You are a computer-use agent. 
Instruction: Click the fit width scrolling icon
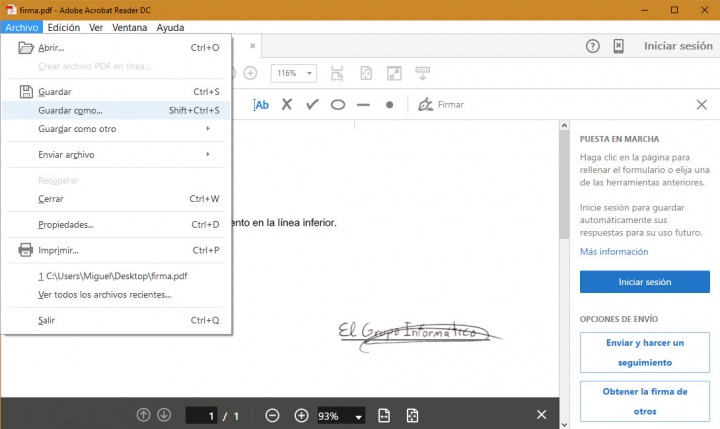pyautogui.click(x=337, y=73)
